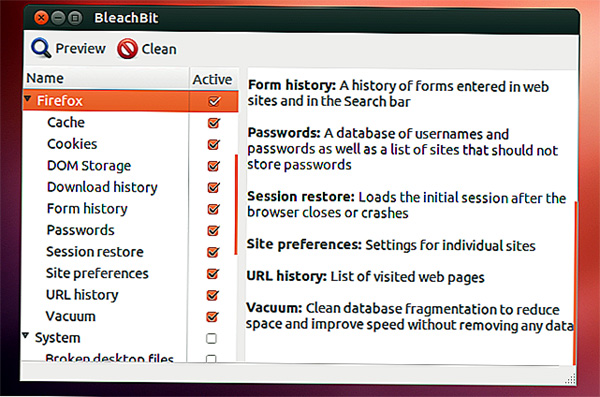Toggle the Cookies checkbox
600x397 pixels.
213,144
